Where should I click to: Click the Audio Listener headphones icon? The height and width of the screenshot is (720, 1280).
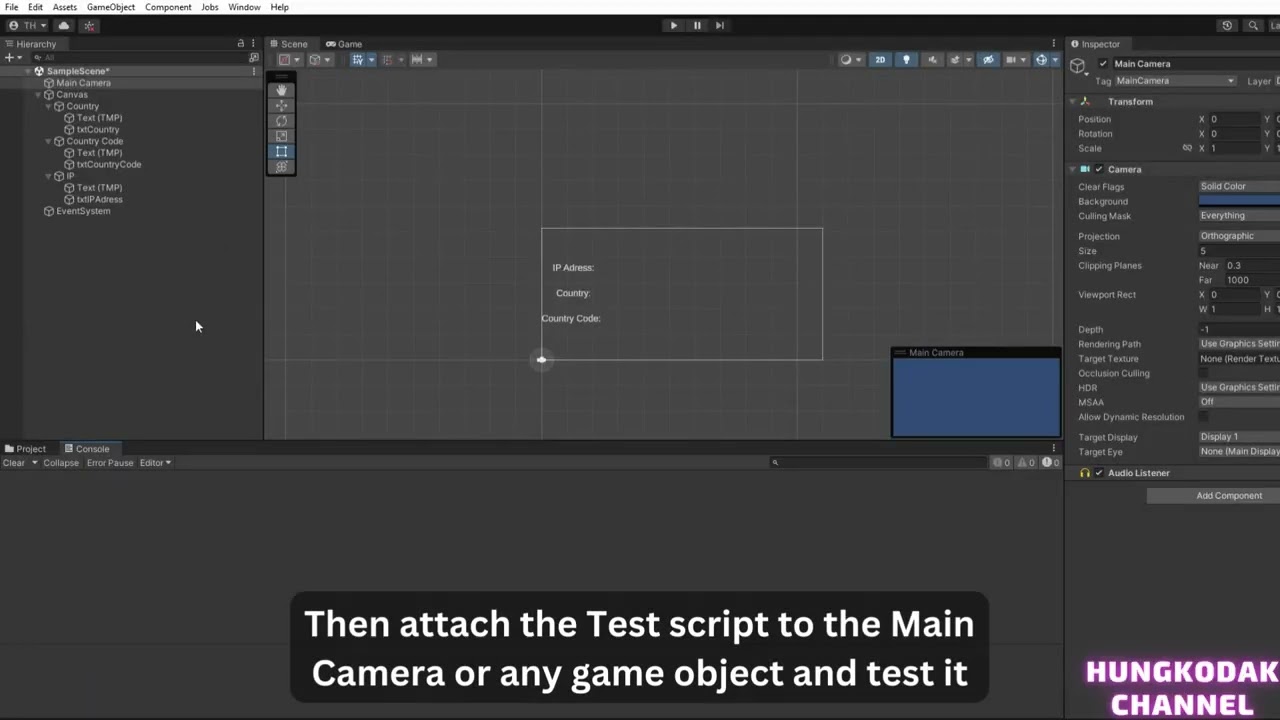(1085, 473)
